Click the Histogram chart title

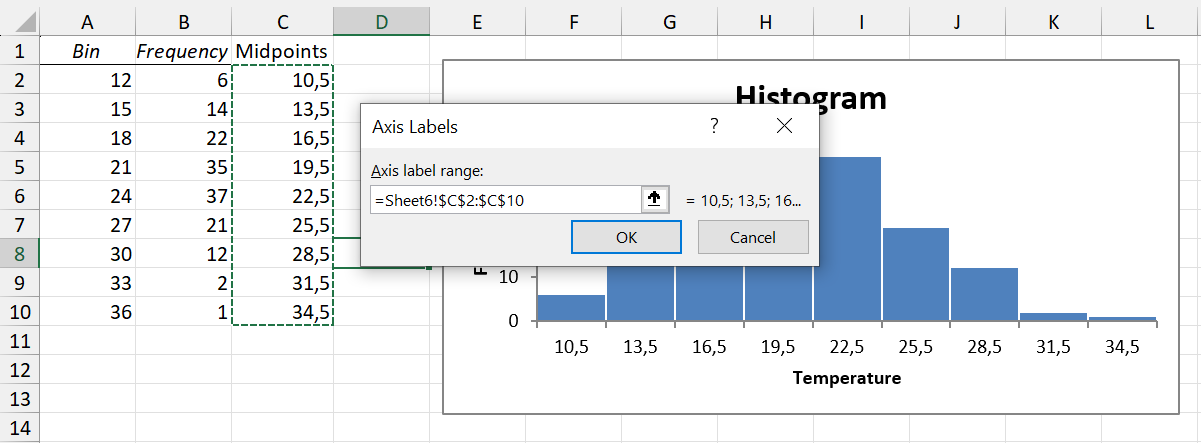[x=810, y=97]
